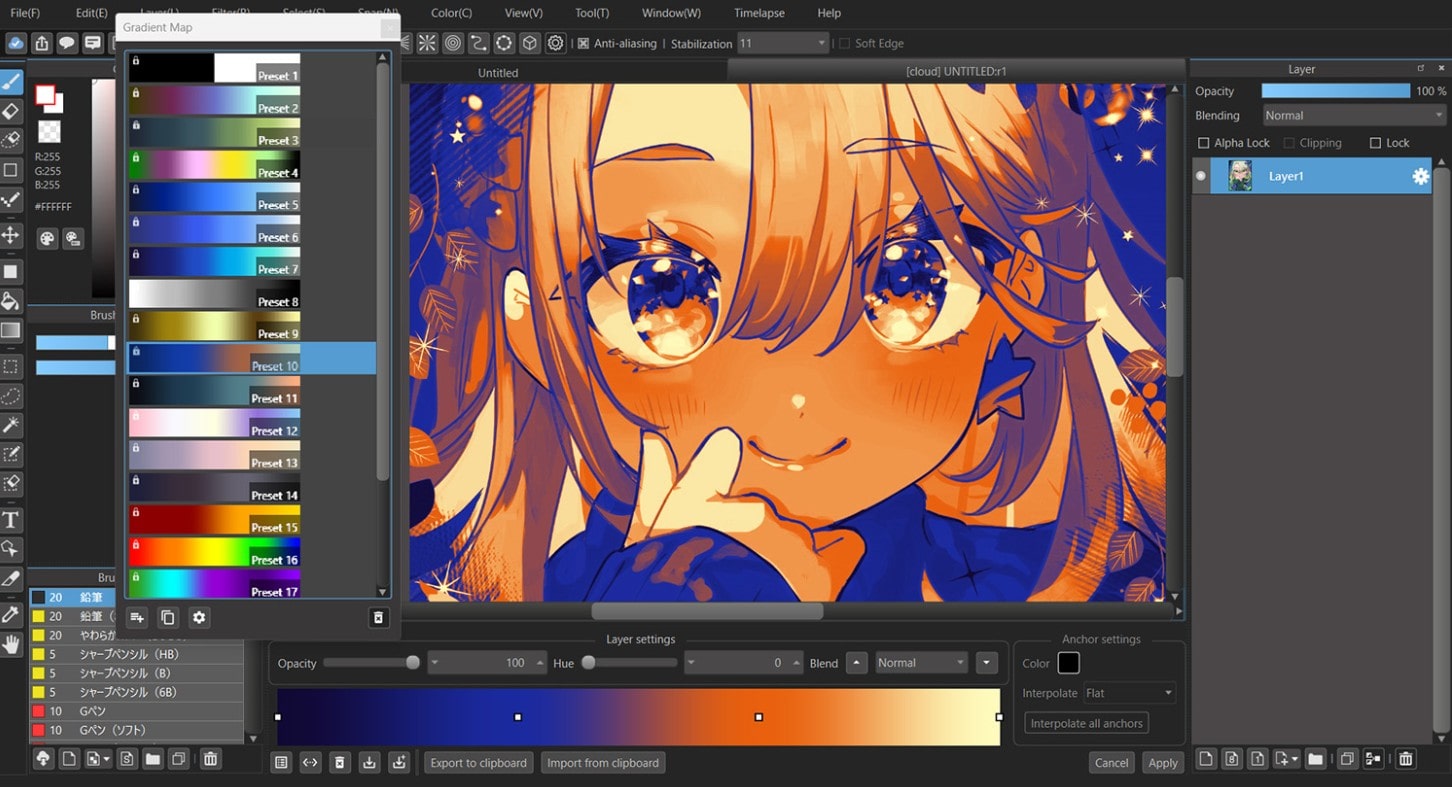1452x787 pixels.
Task: Toggle the Anti-aliasing checkbox
Action: point(583,44)
